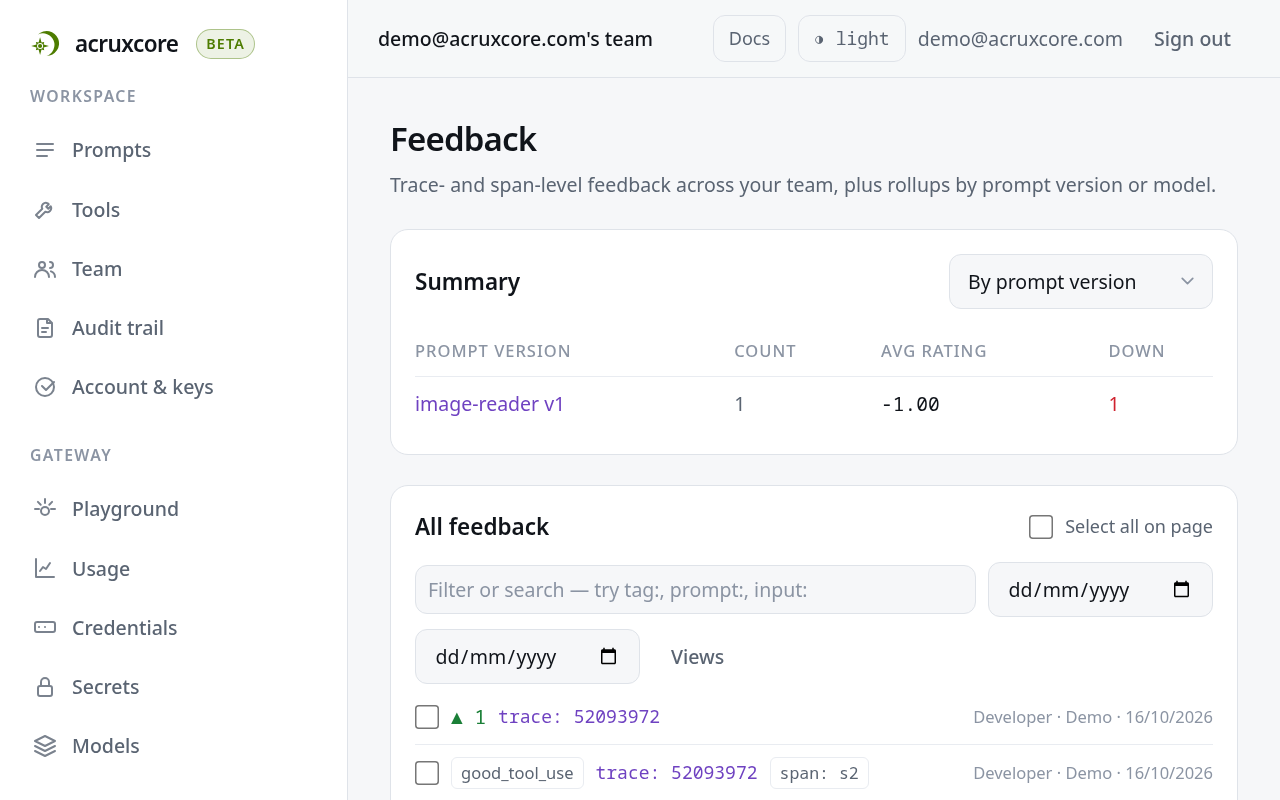Image resolution: width=1280 pixels, height=800 pixels.
Task: Focus the Filter or search input
Action: coord(695,590)
